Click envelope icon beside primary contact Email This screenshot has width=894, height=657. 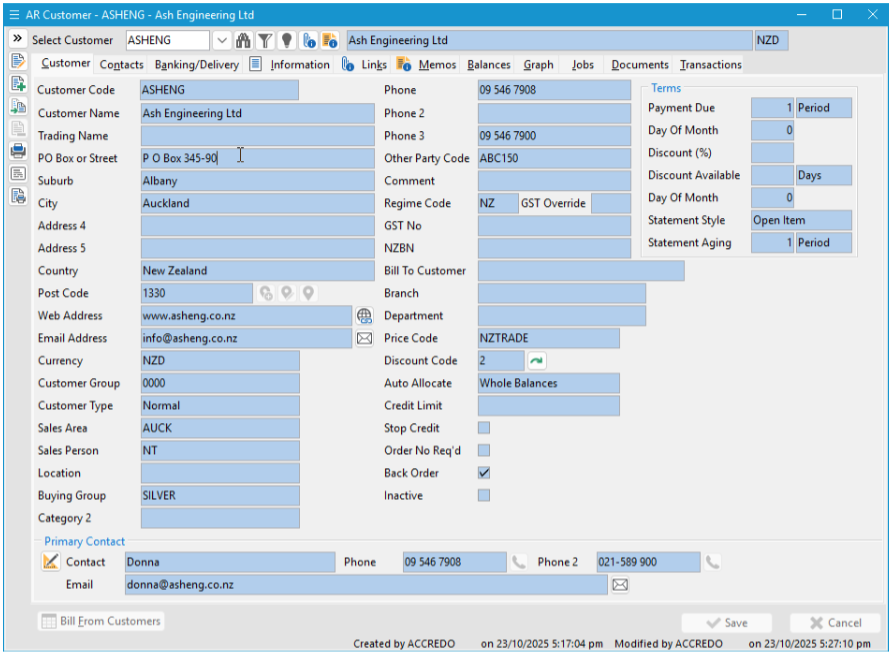click(x=620, y=585)
